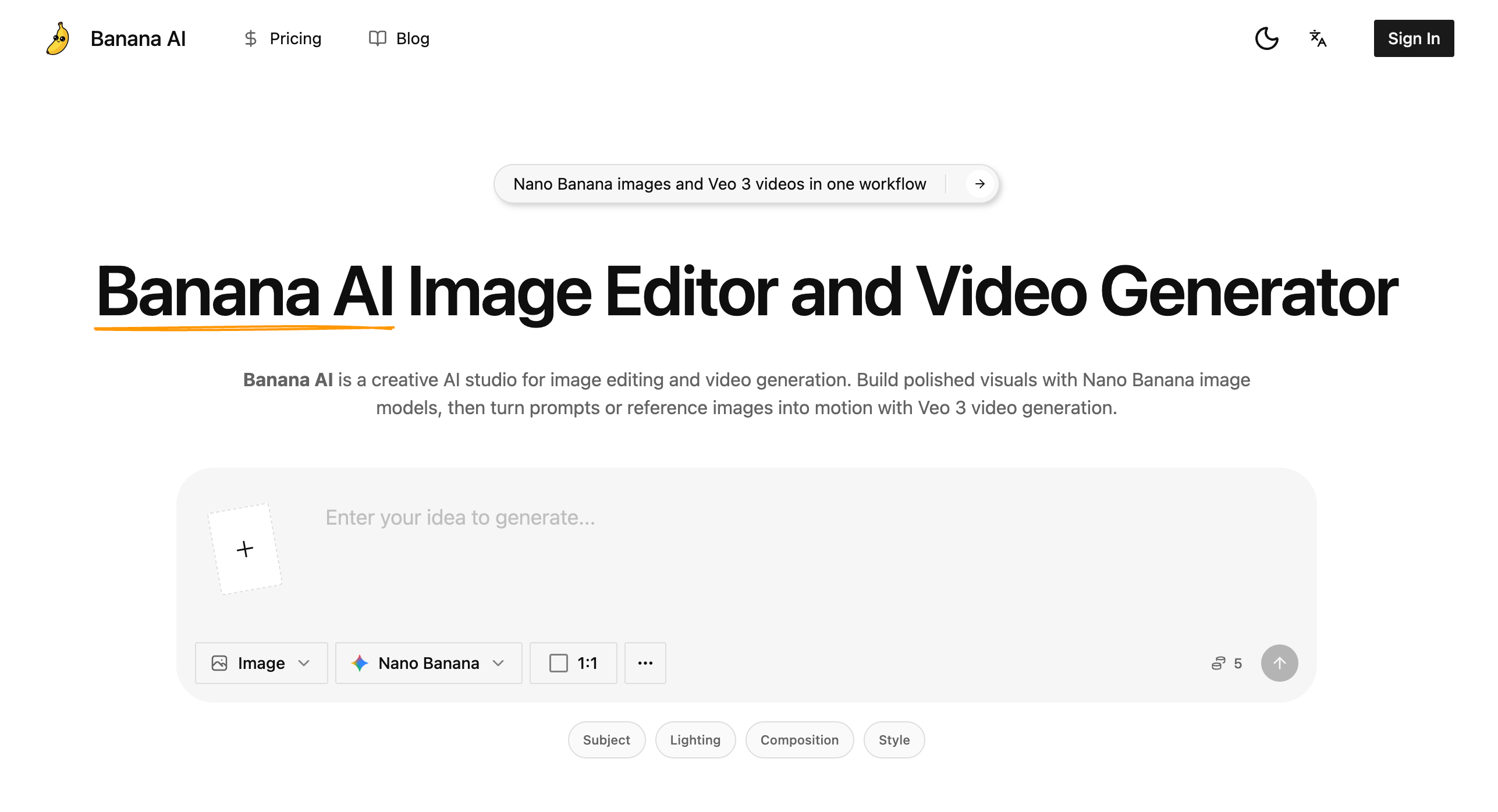1498x812 pixels.
Task: Open the language translation selector
Action: point(1318,38)
